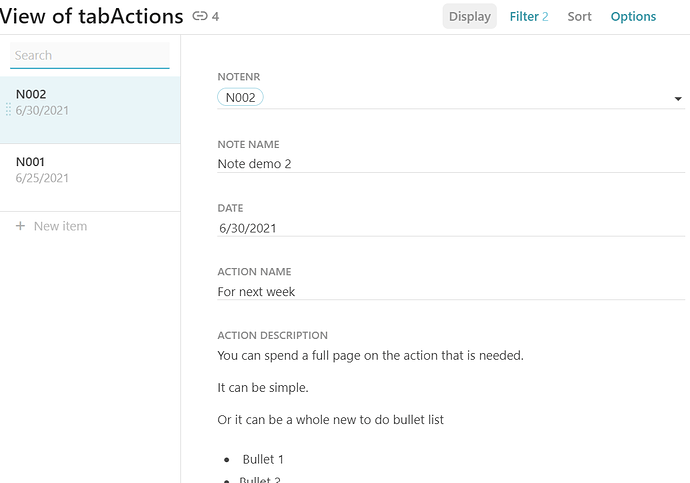Select the N001 record dated 6/25/2021
Screen dimensions: 690x483
coord(90,170)
